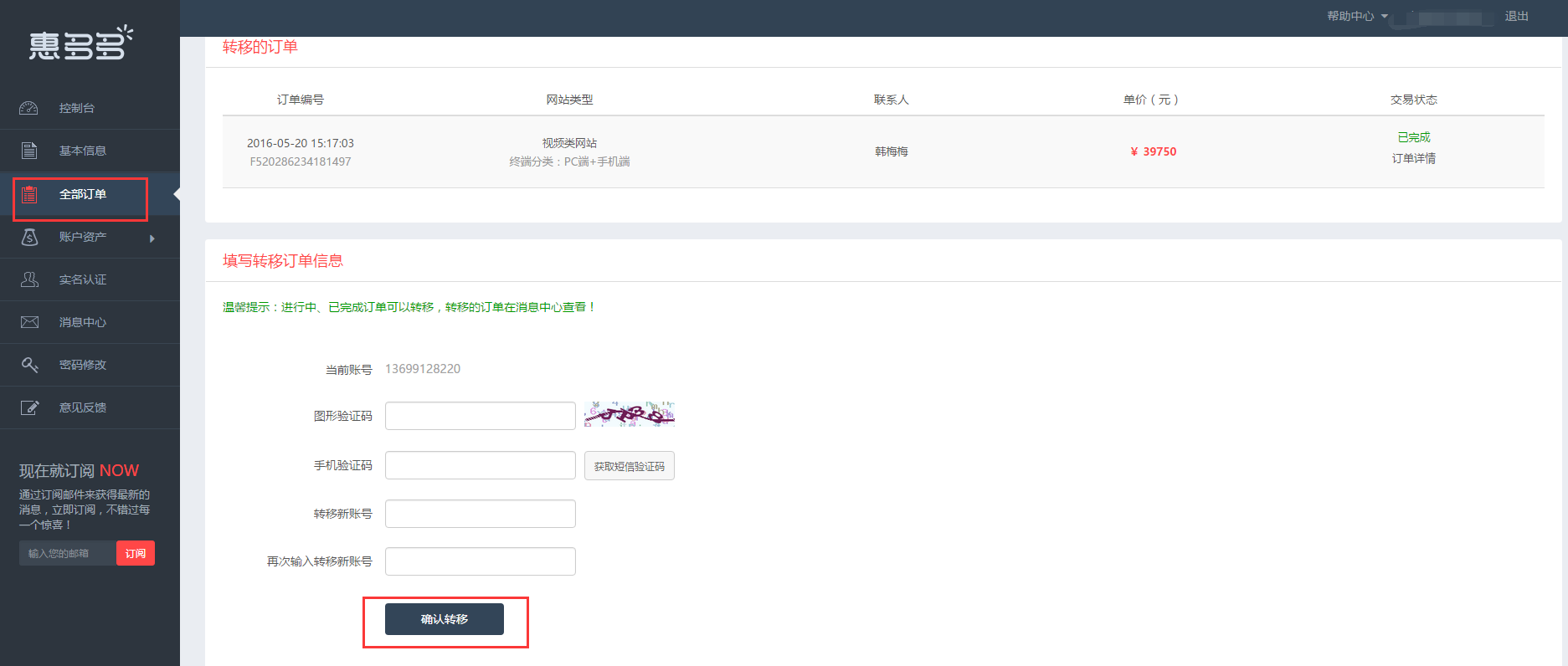The height and width of the screenshot is (666, 1568).
Task: Open the 消息中心 menu item
Action: point(83,322)
